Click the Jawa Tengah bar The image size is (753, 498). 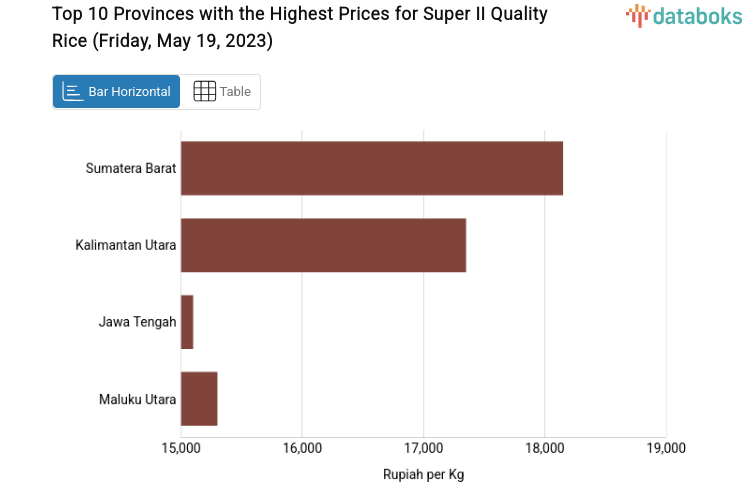[187, 322]
